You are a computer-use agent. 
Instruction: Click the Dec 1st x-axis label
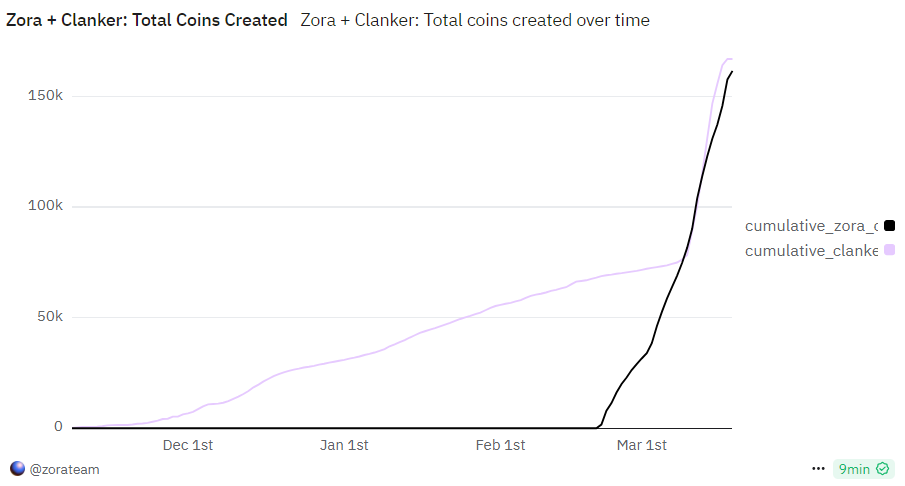pos(188,445)
